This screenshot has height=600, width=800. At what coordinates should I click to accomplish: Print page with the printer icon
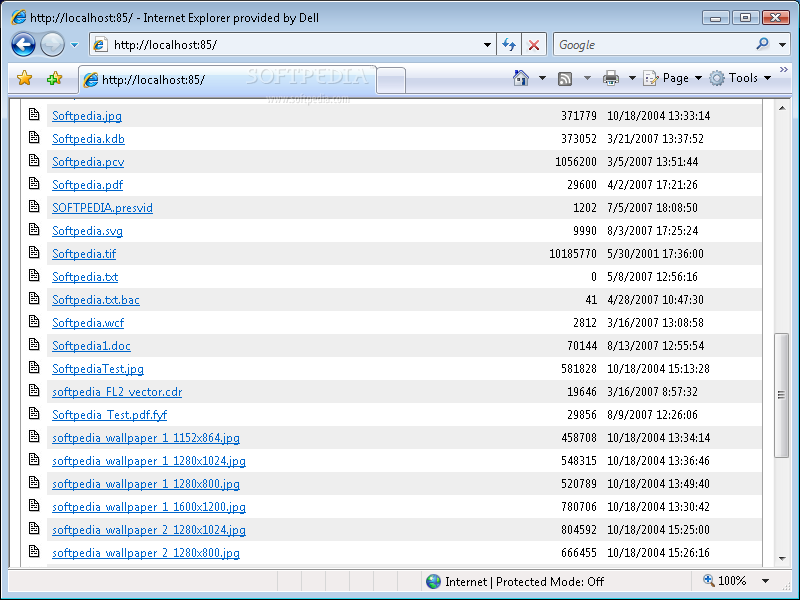611,78
